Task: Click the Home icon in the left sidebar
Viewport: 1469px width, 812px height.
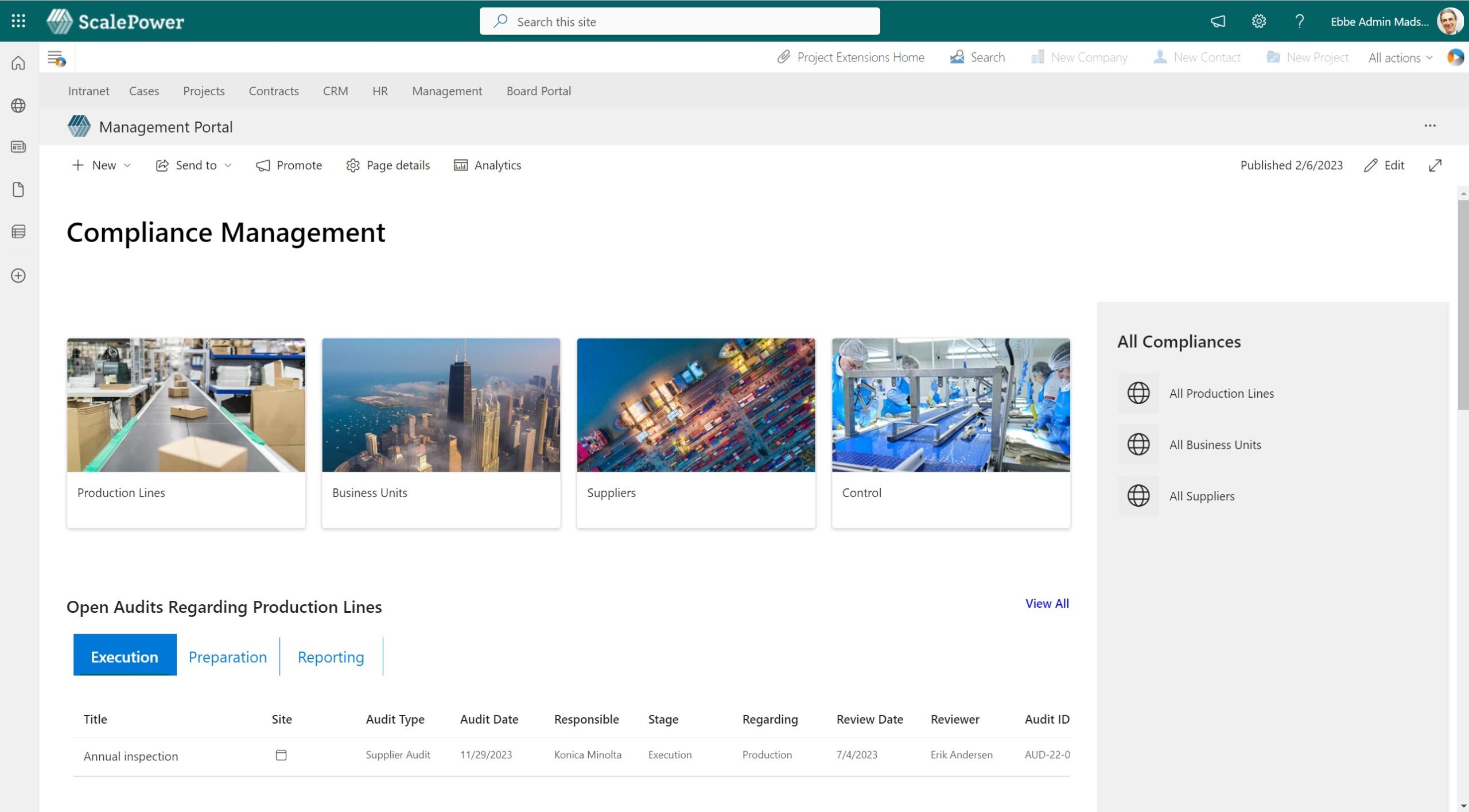Action: (x=18, y=63)
